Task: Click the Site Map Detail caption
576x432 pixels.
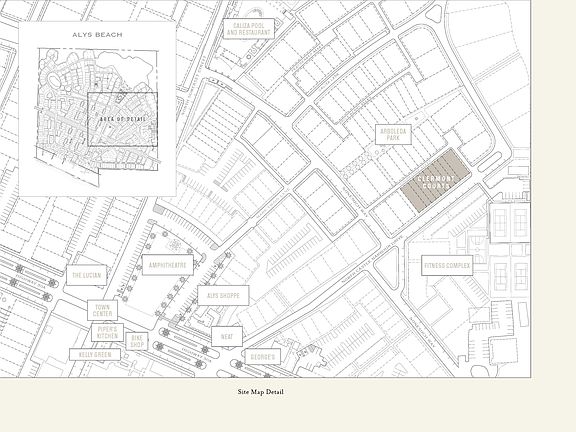Action: tap(260, 392)
